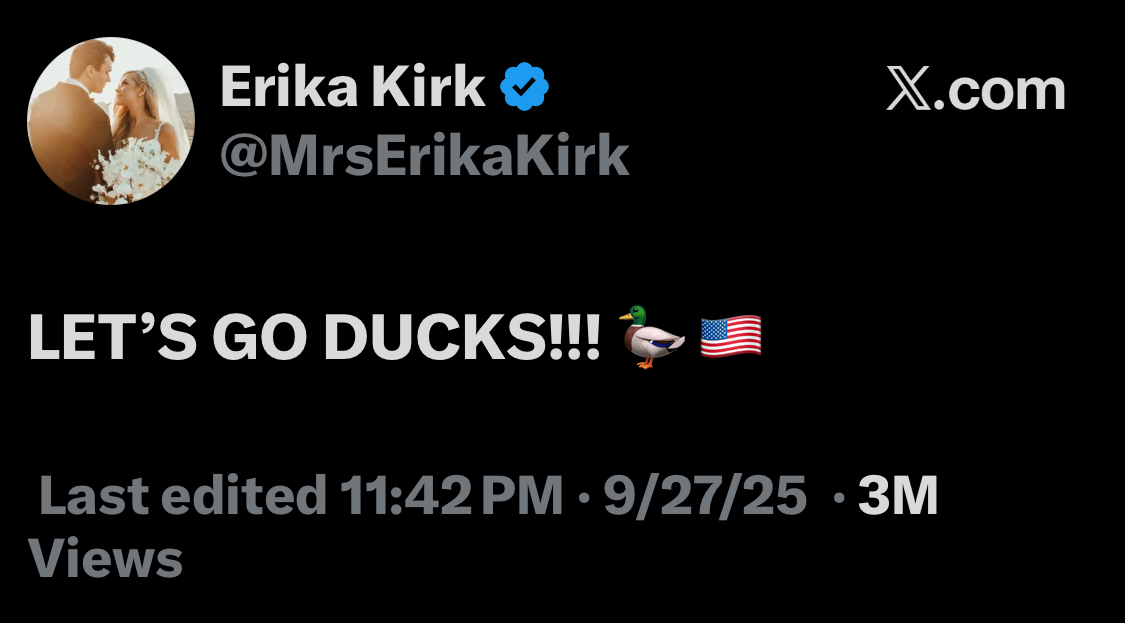Click the American flag emoji
The image size is (1125, 623).
731,337
